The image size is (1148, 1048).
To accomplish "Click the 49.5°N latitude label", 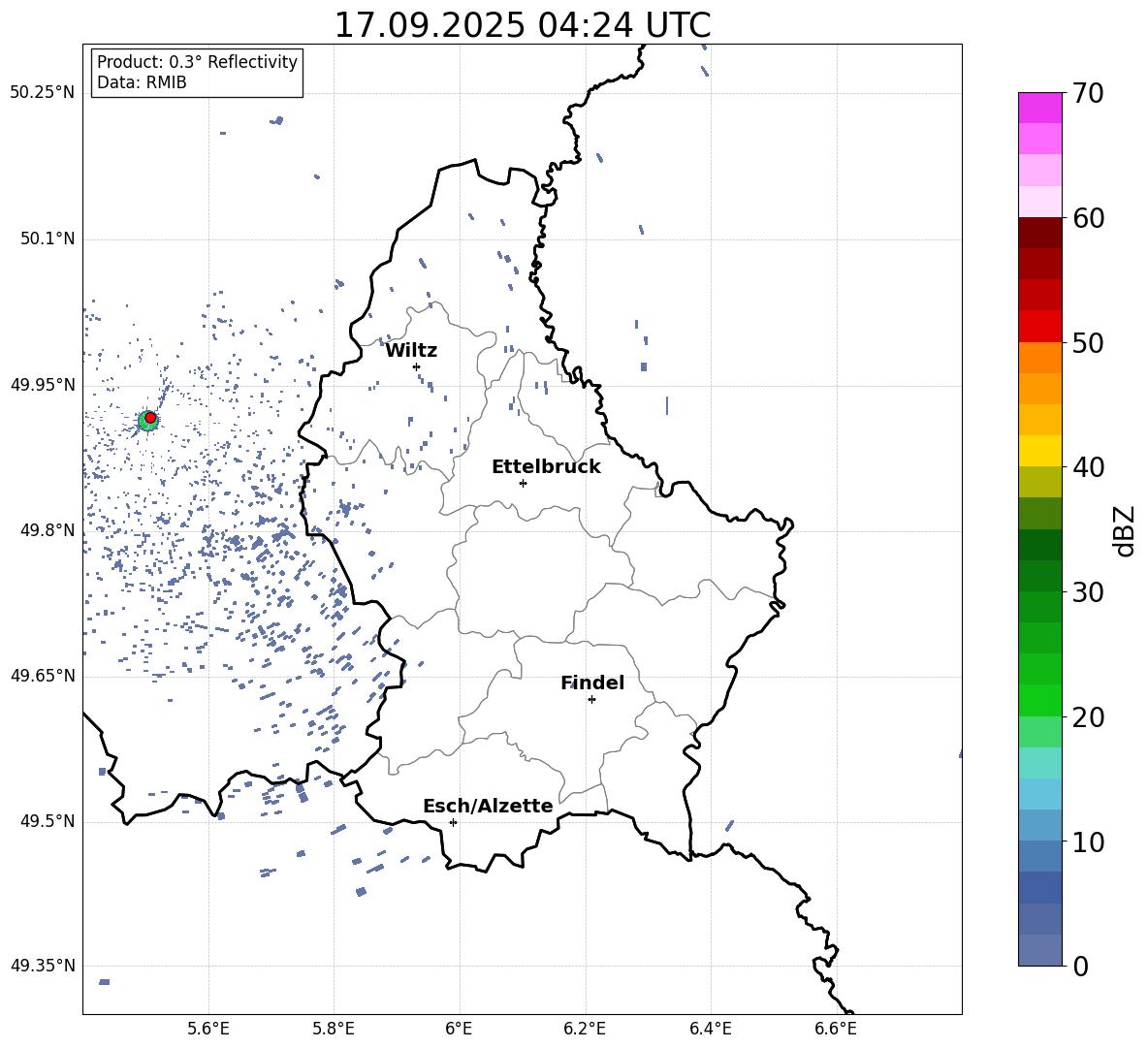I will click(x=48, y=821).
